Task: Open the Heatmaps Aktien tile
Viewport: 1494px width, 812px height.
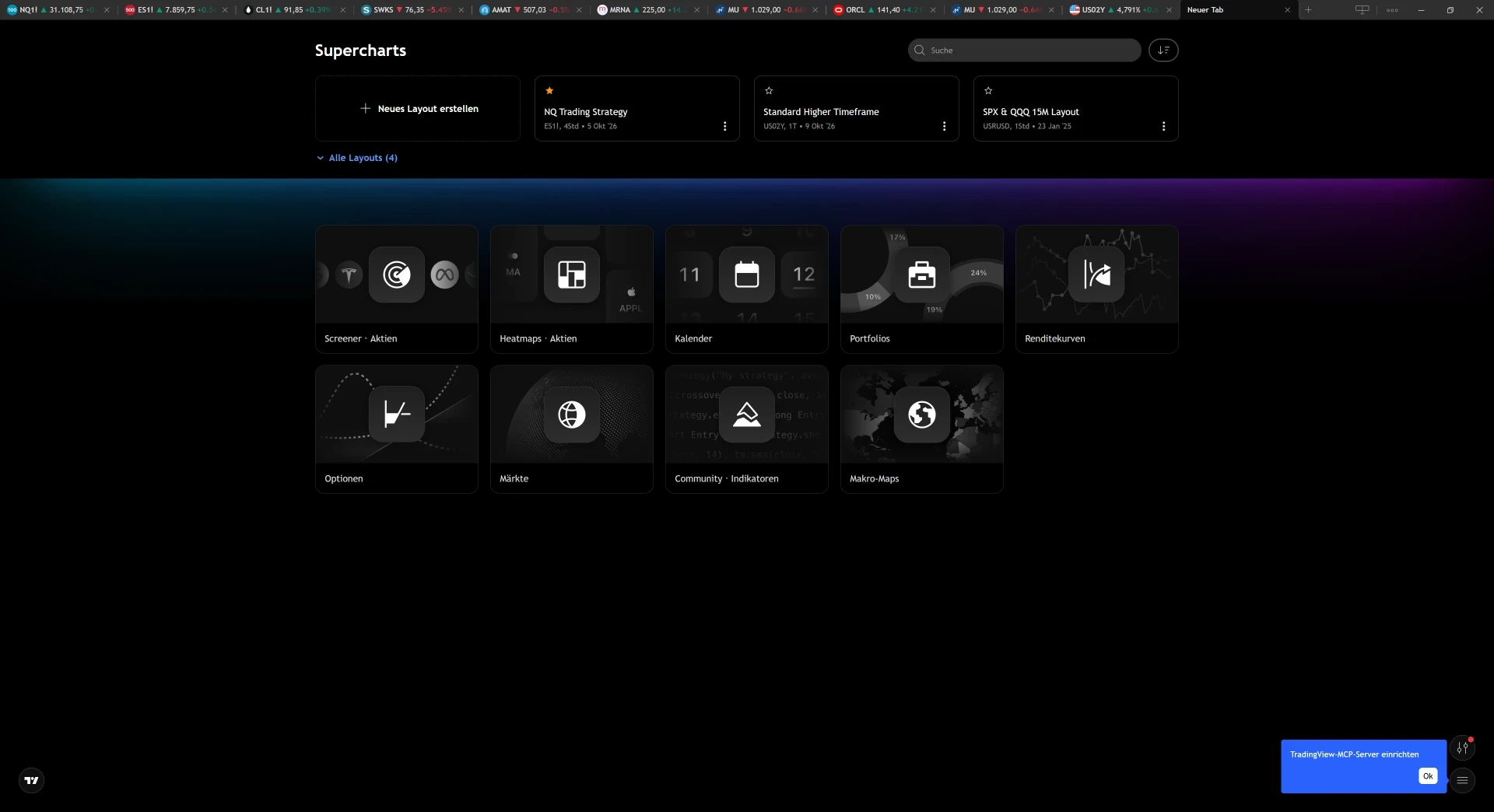Action: (x=572, y=289)
